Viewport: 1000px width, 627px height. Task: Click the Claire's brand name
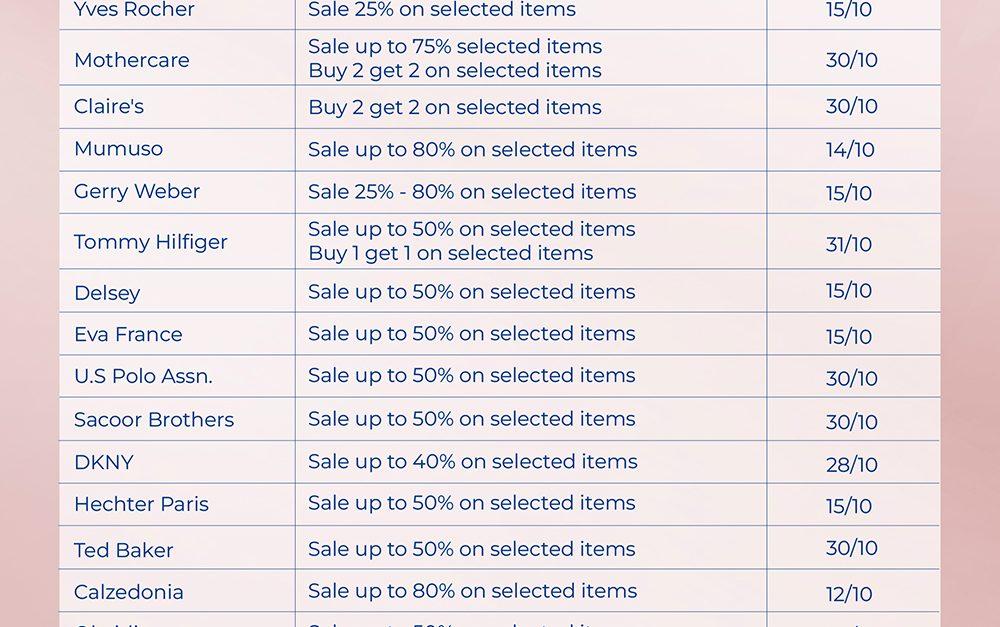click(109, 107)
